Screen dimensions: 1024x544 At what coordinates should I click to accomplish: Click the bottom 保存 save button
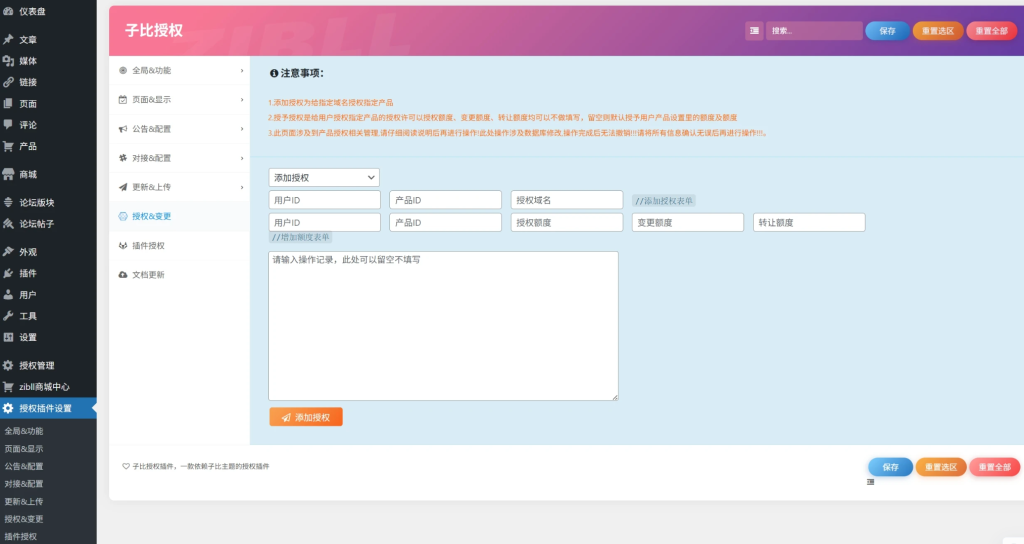click(x=890, y=467)
